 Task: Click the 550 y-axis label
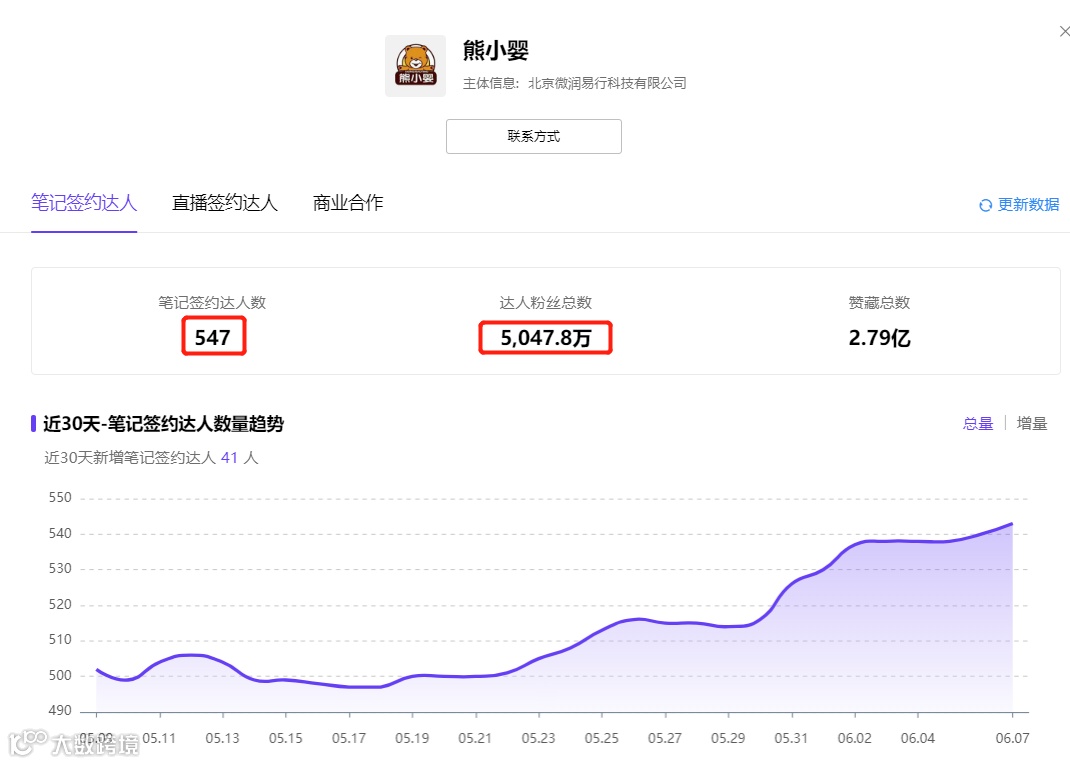click(60, 498)
